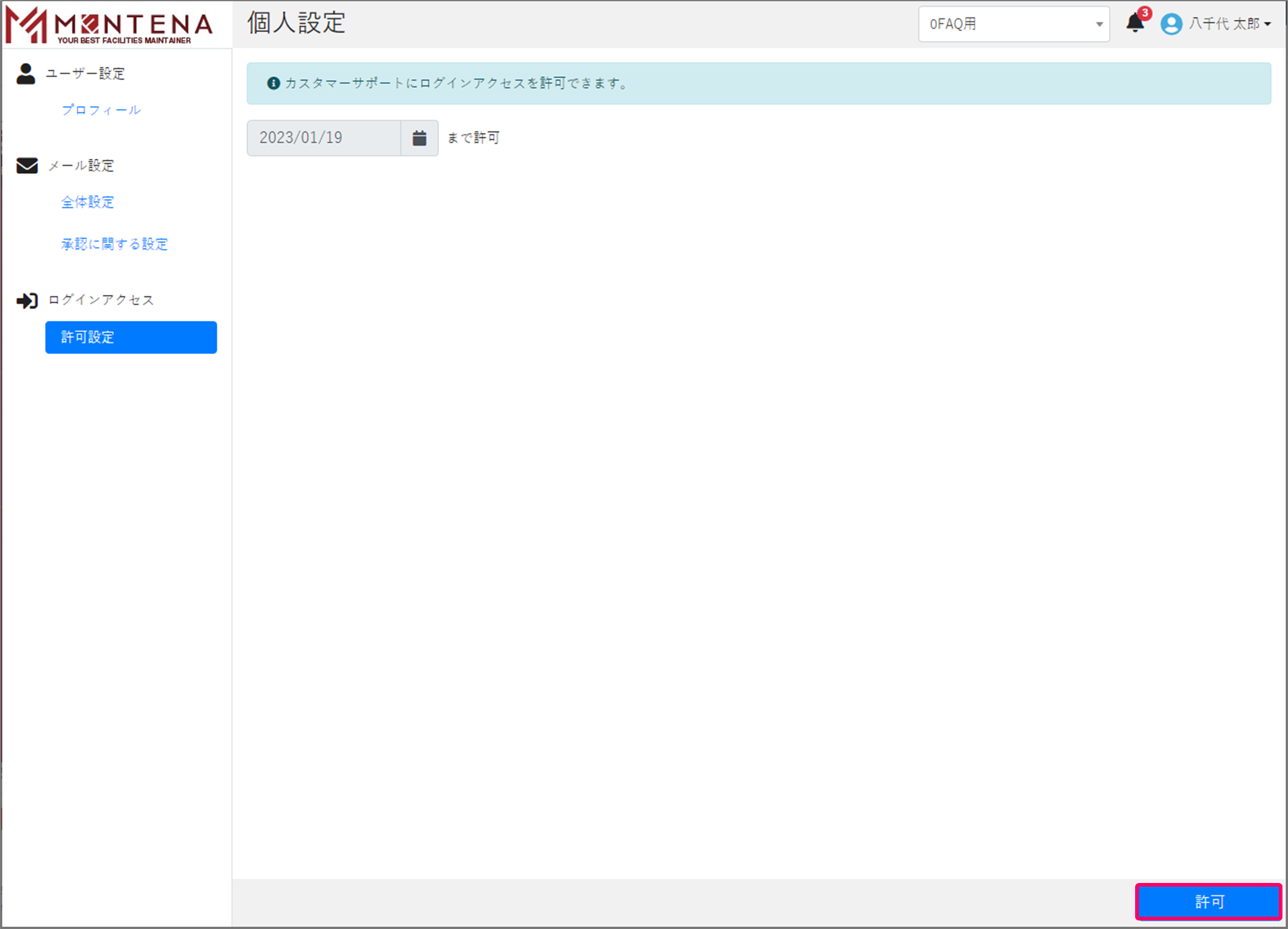Open 全体設定 mail settings
The width and height of the screenshot is (1288, 929).
tap(88, 202)
